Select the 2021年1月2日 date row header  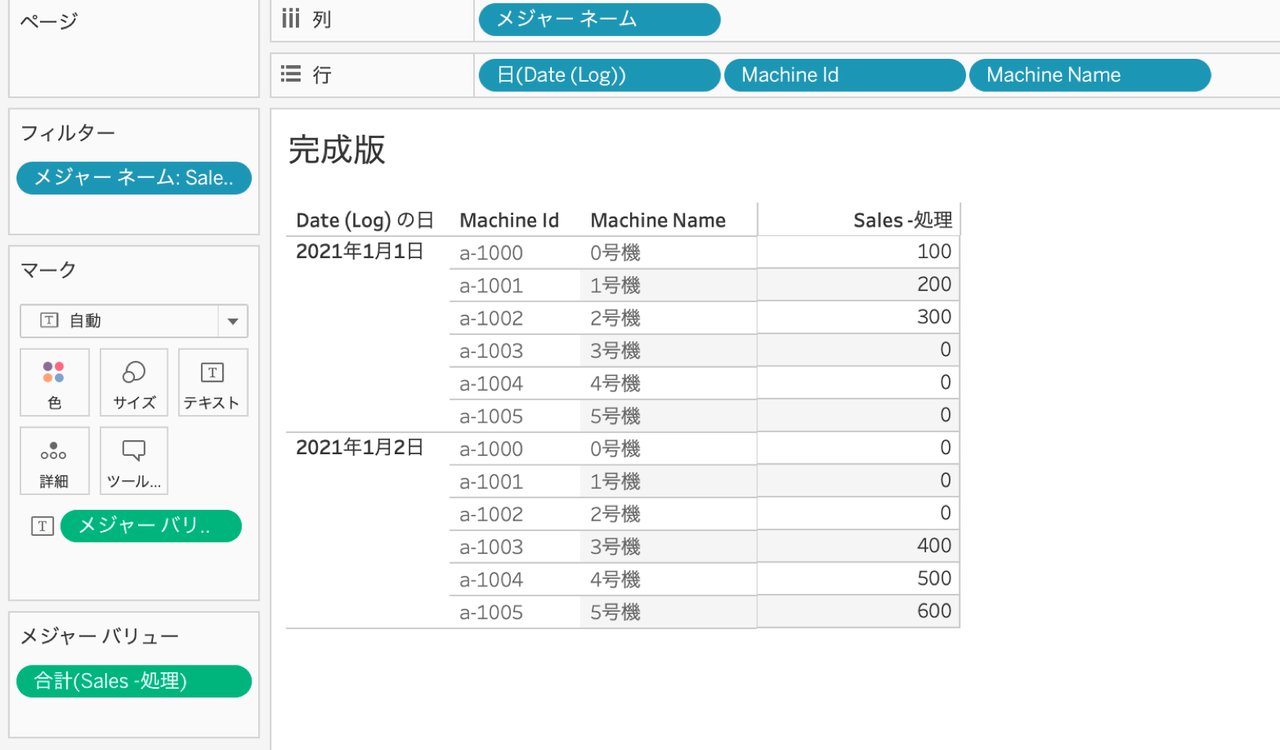(360, 448)
